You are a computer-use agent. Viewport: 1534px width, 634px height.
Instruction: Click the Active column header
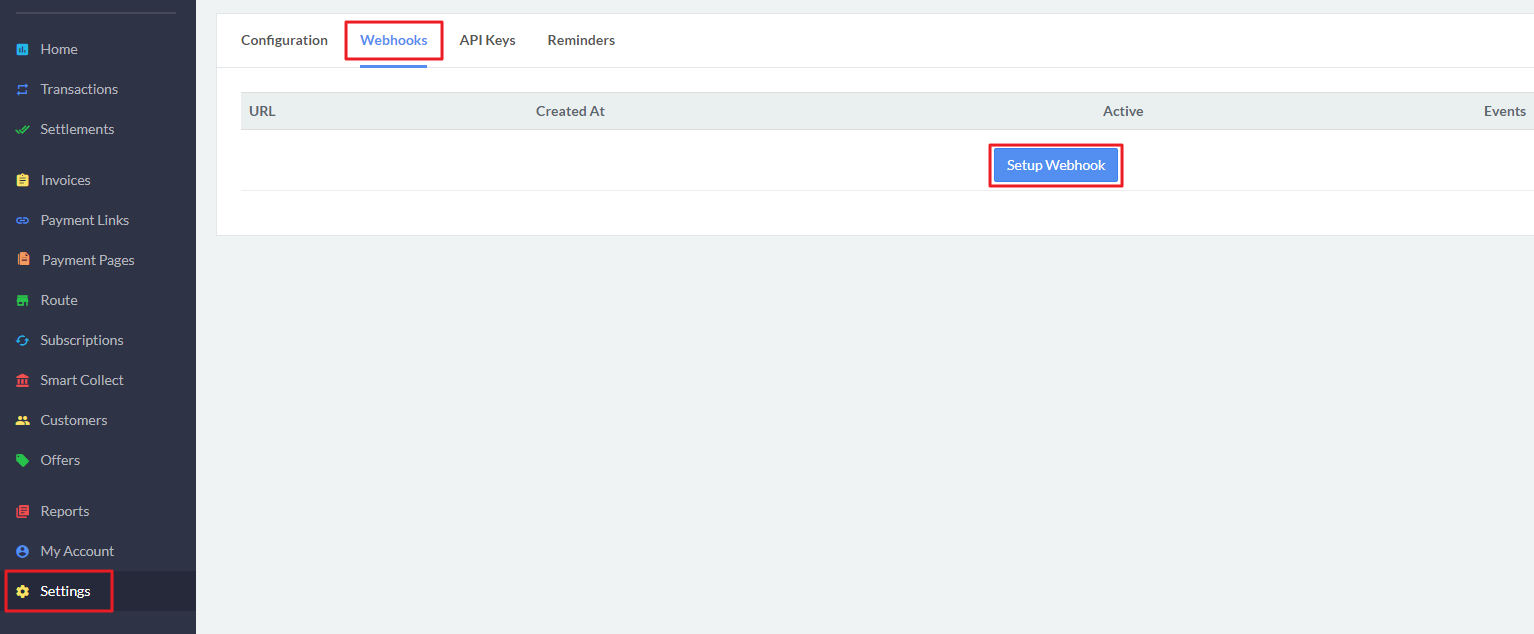[1123, 111]
